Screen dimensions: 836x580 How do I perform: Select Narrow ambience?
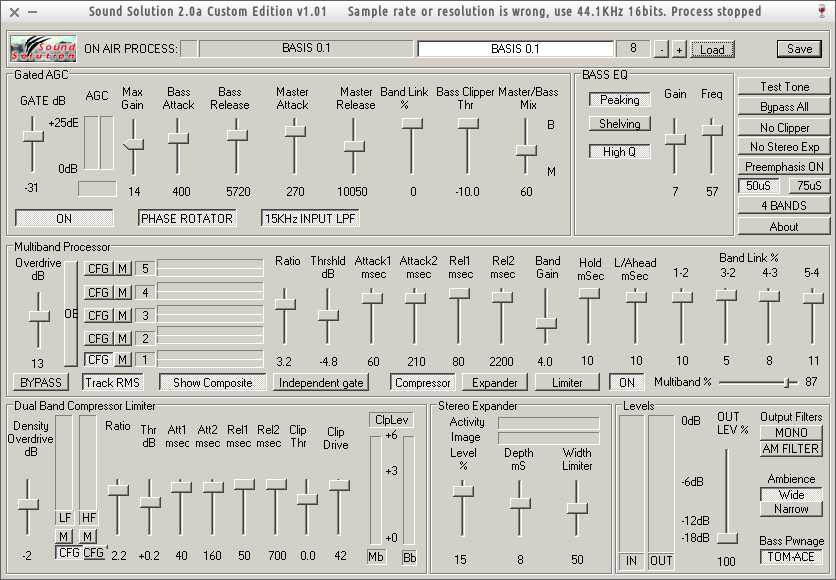point(791,509)
